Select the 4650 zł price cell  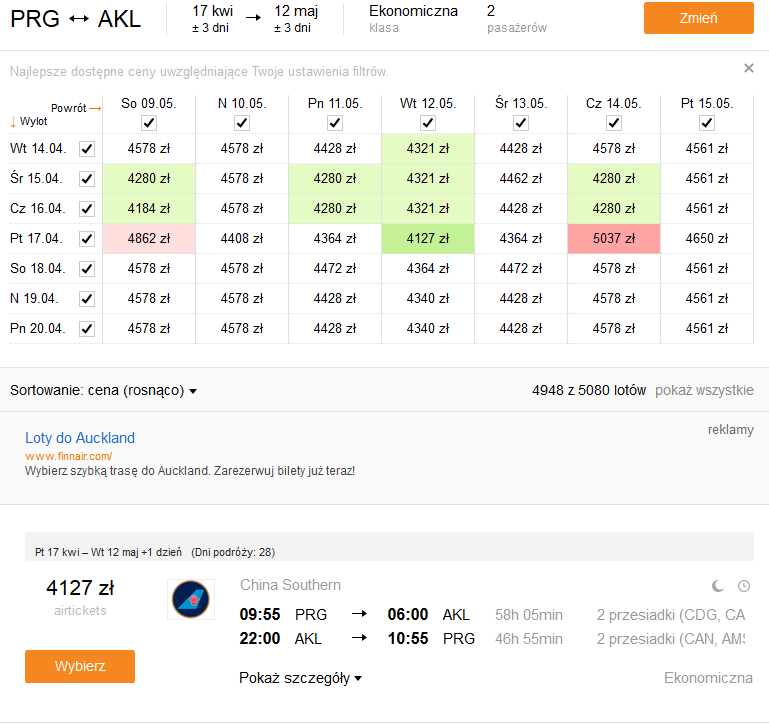[x=707, y=239]
